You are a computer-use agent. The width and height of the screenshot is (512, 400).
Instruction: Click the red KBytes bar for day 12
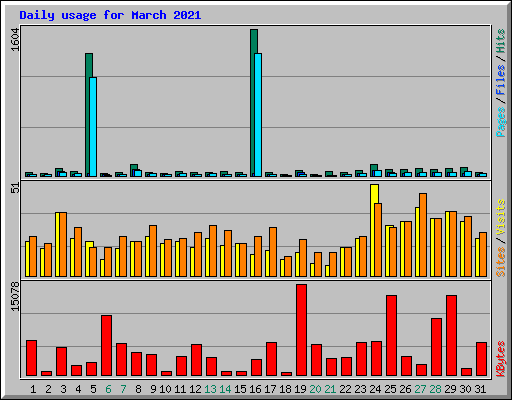pyautogui.click(x=196, y=360)
